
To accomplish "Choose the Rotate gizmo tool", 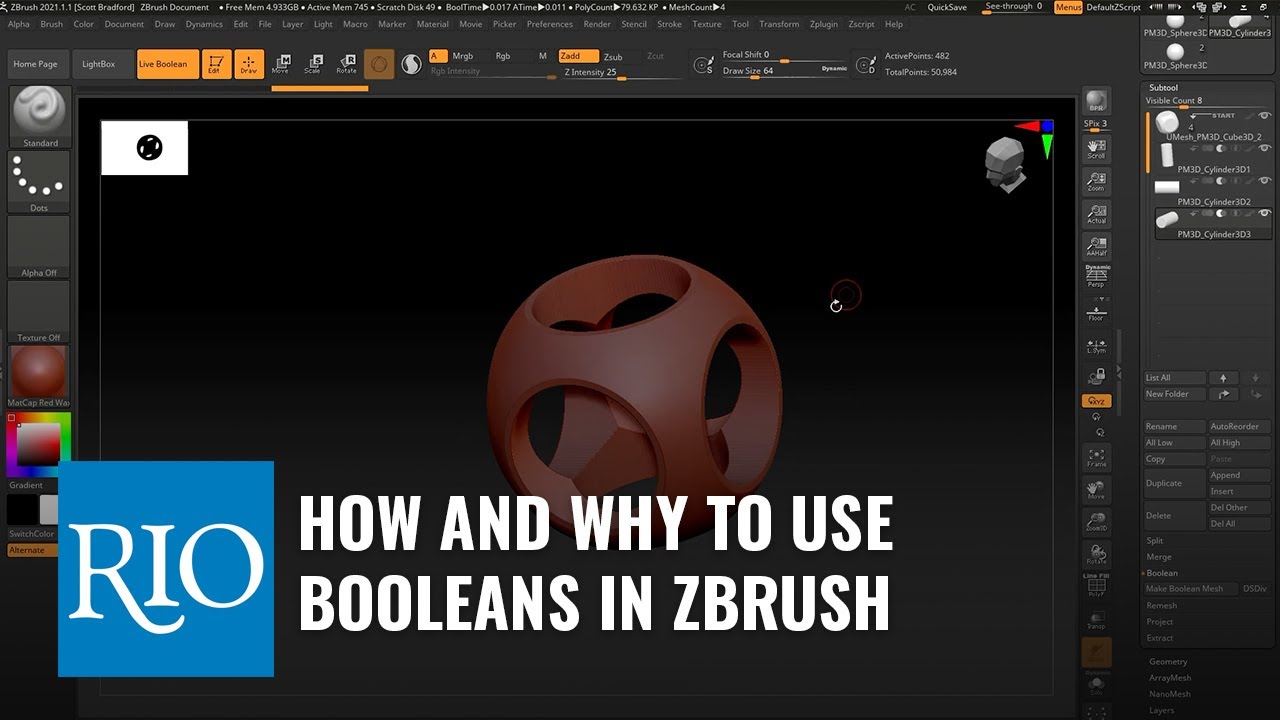I will (x=346, y=64).
